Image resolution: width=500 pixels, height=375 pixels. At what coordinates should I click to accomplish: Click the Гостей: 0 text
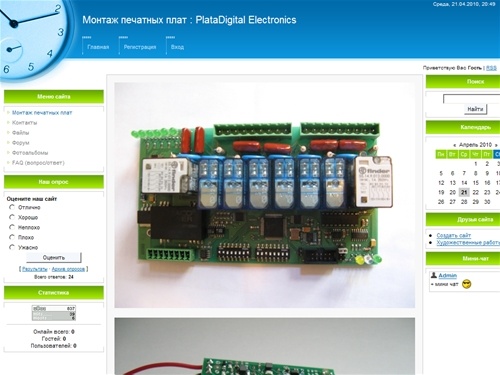point(54,339)
